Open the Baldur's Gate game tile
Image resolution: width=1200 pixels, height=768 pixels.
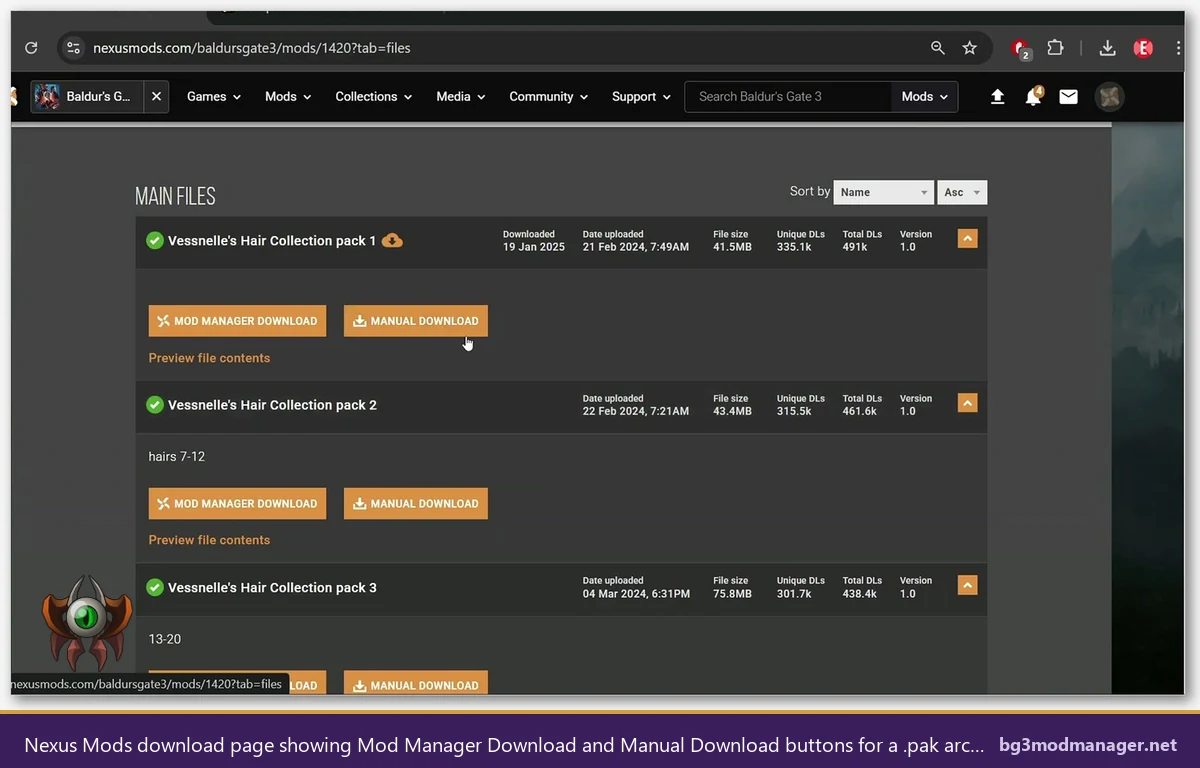tap(88, 97)
